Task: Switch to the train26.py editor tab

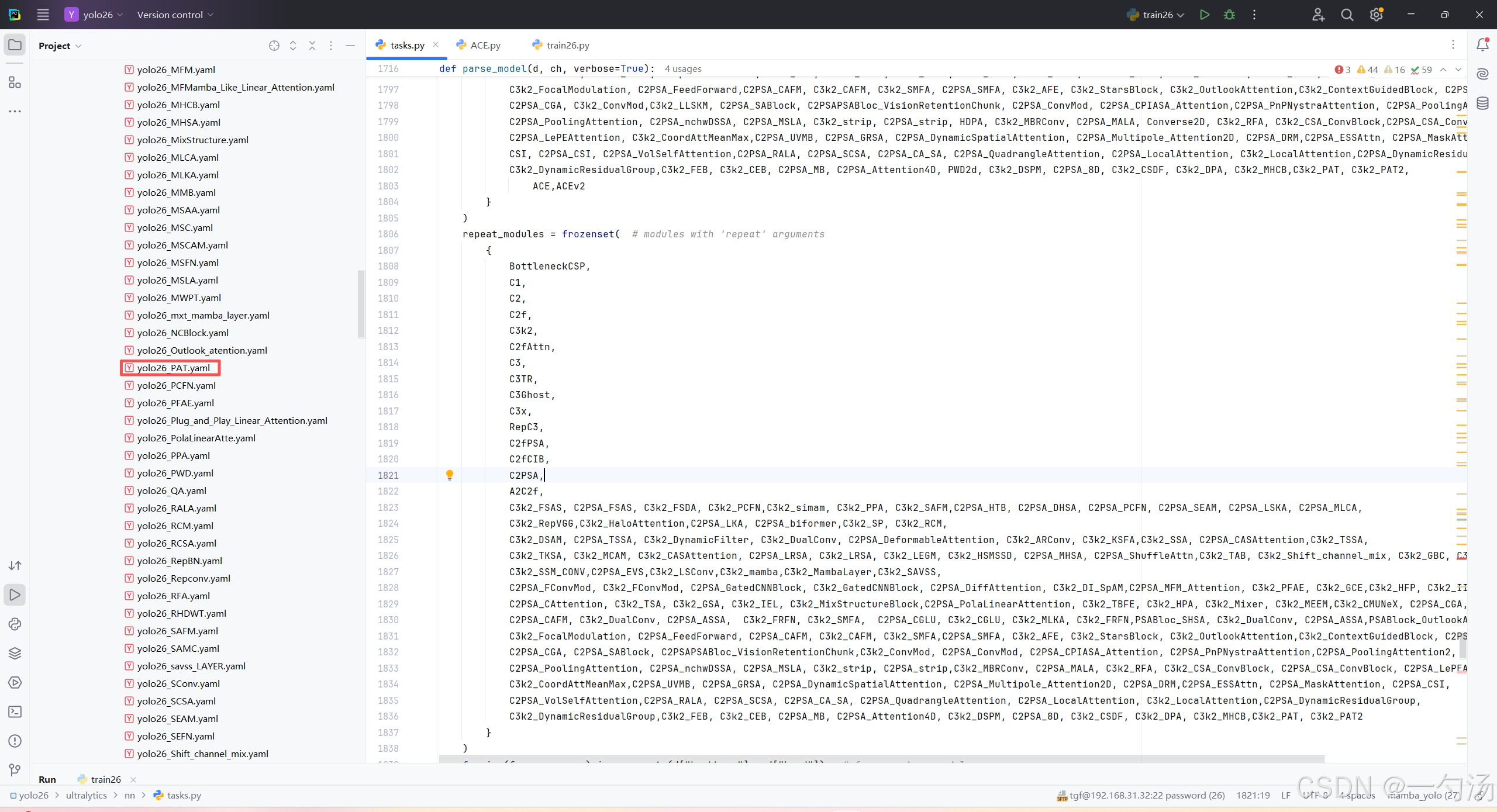Action: pyautogui.click(x=567, y=45)
